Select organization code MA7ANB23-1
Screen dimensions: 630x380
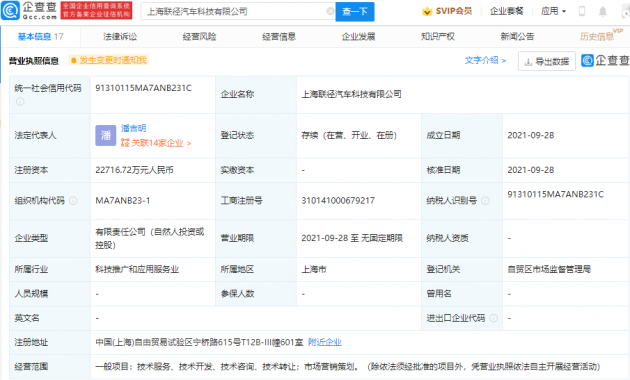123,200
